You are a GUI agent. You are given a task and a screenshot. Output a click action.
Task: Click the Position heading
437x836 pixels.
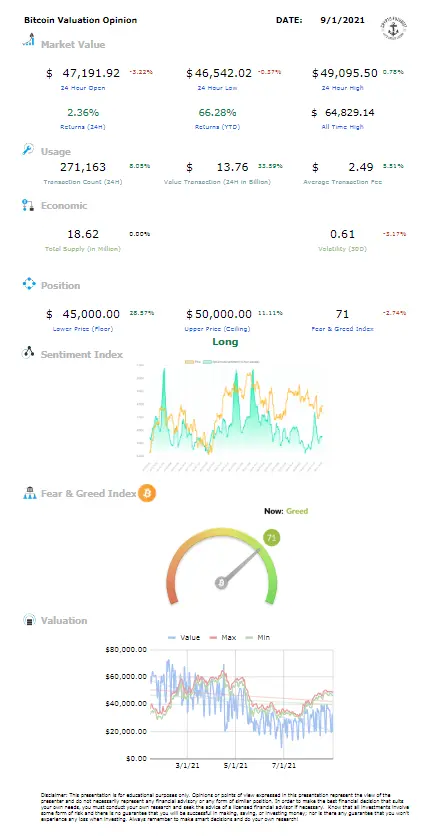point(61,286)
